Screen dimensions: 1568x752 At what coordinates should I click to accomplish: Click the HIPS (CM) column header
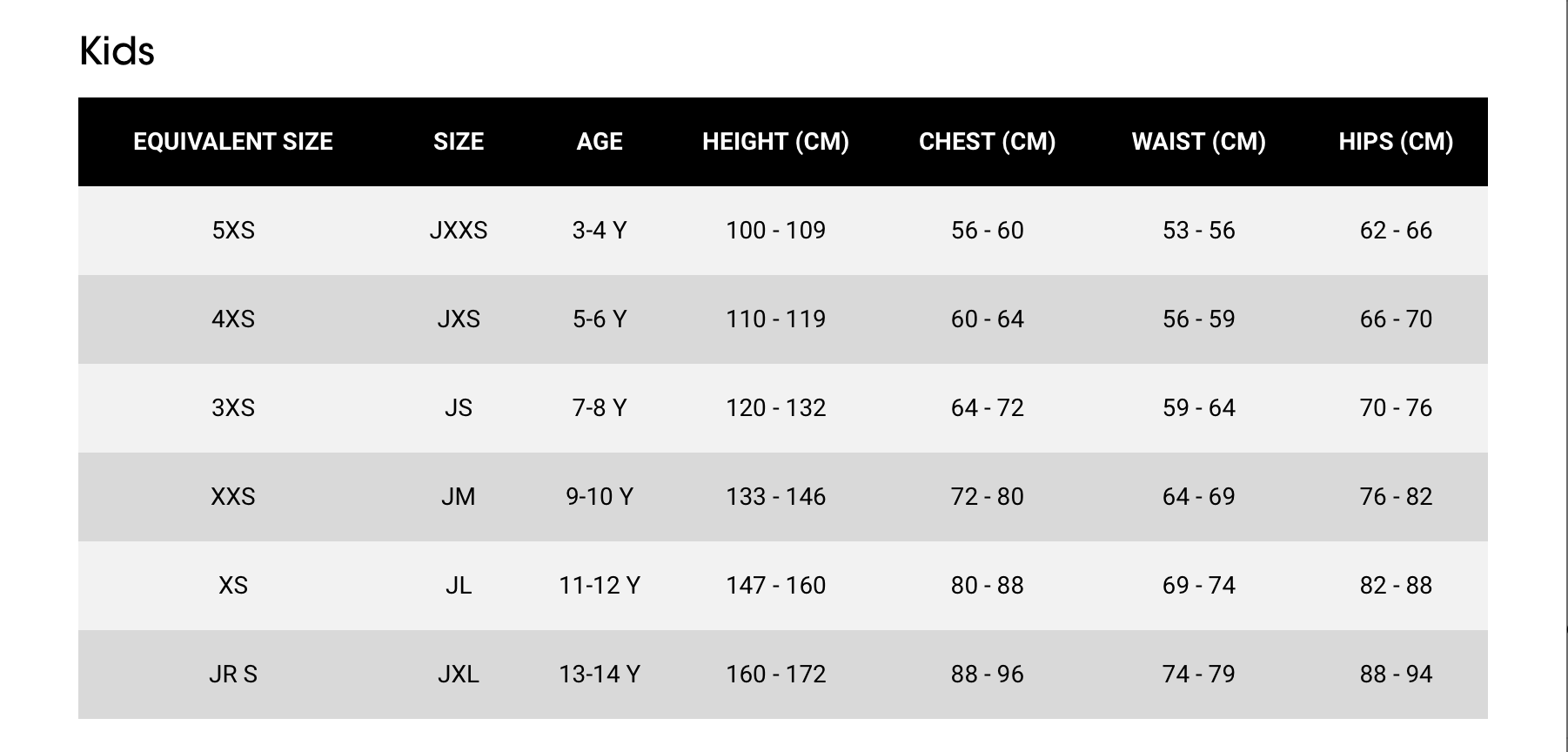click(x=1396, y=142)
